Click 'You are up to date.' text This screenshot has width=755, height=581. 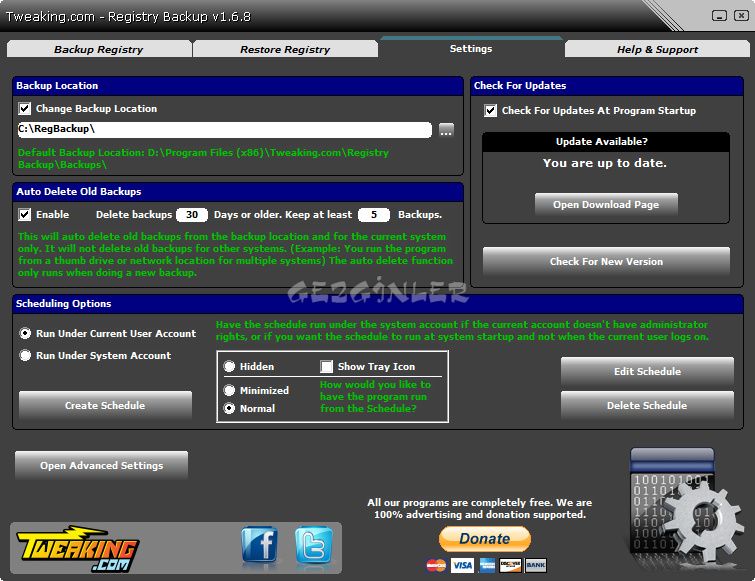(x=605, y=163)
